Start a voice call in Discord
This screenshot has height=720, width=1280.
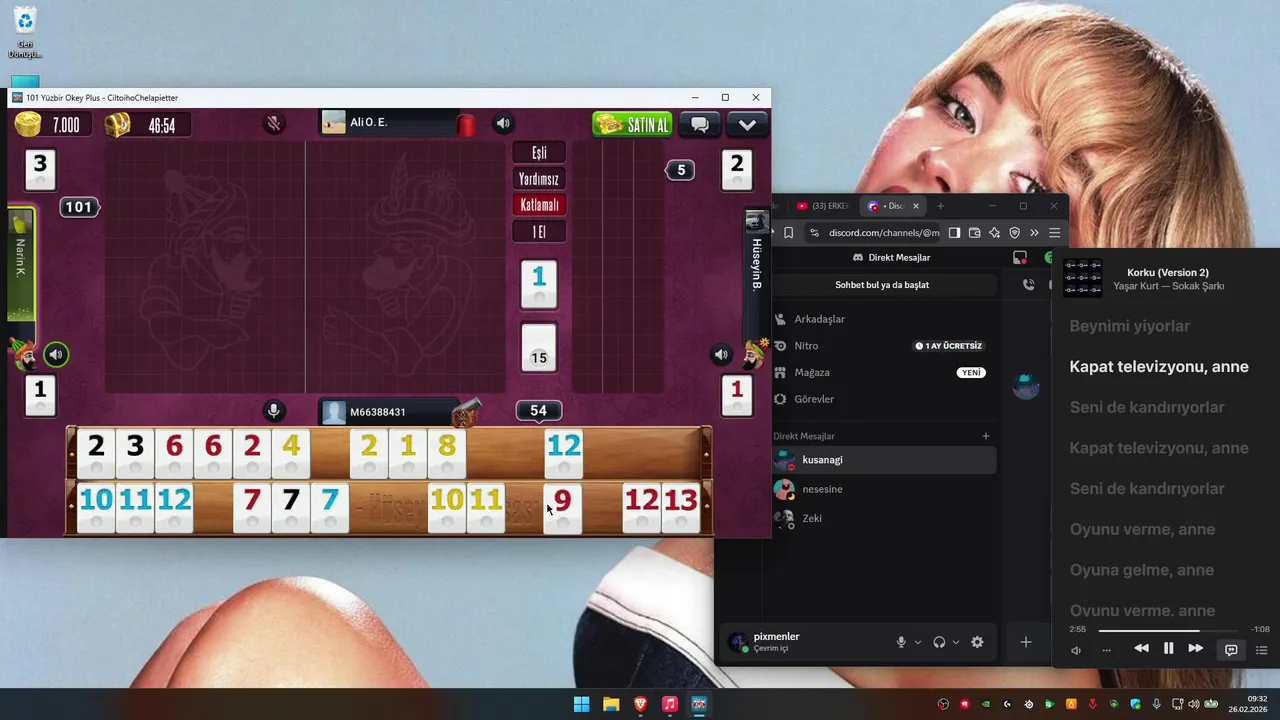click(1028, 285)
